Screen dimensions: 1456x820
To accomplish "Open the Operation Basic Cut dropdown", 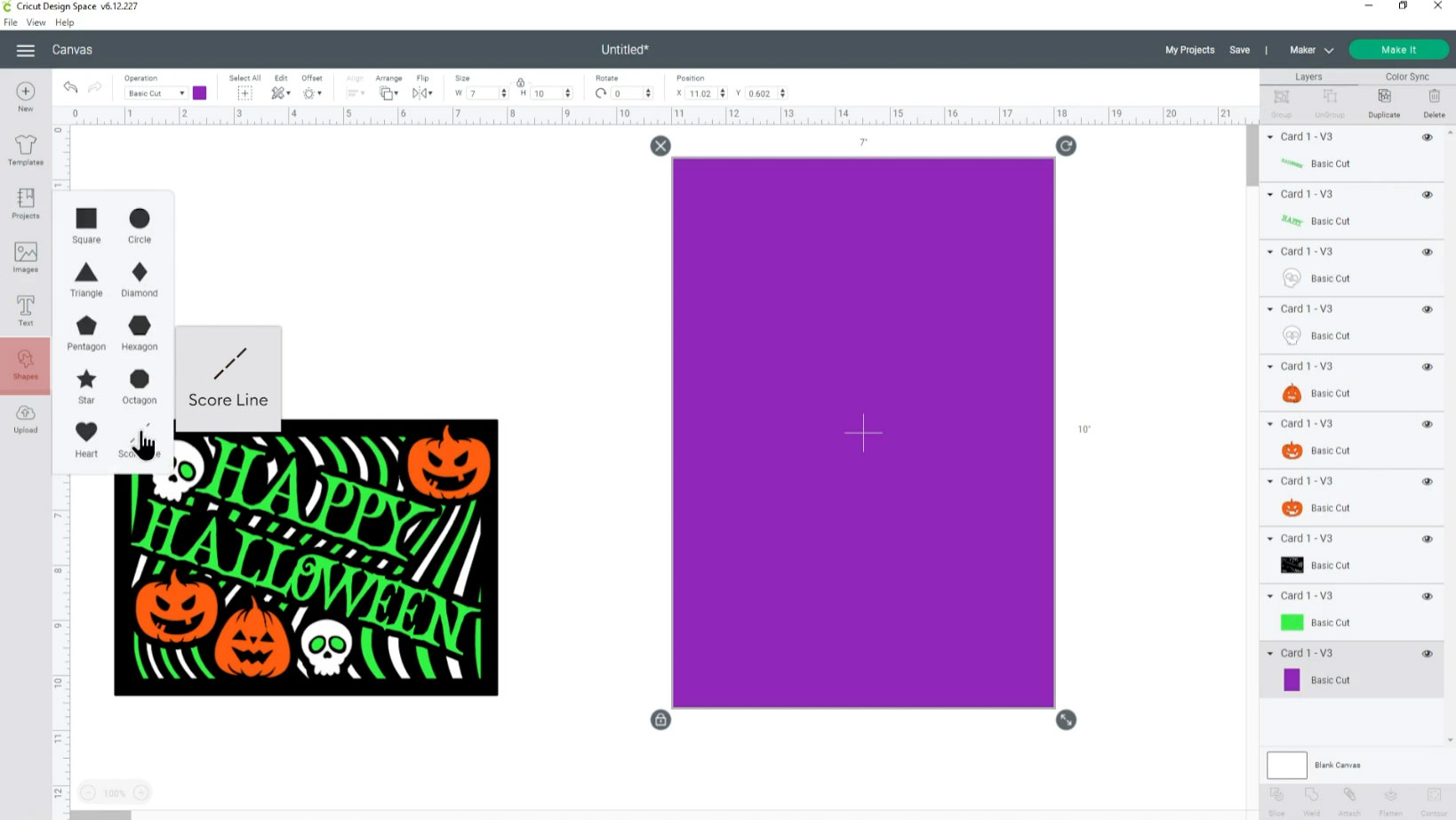I will tap(156, 93).
